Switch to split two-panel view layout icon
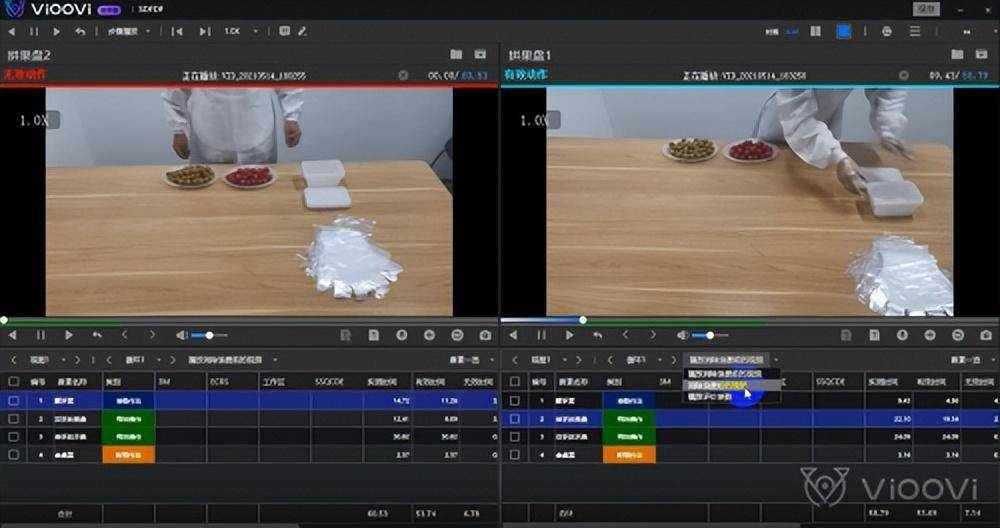The height and width of the screenshot is (528, 1000). click(x=815, y=31)
